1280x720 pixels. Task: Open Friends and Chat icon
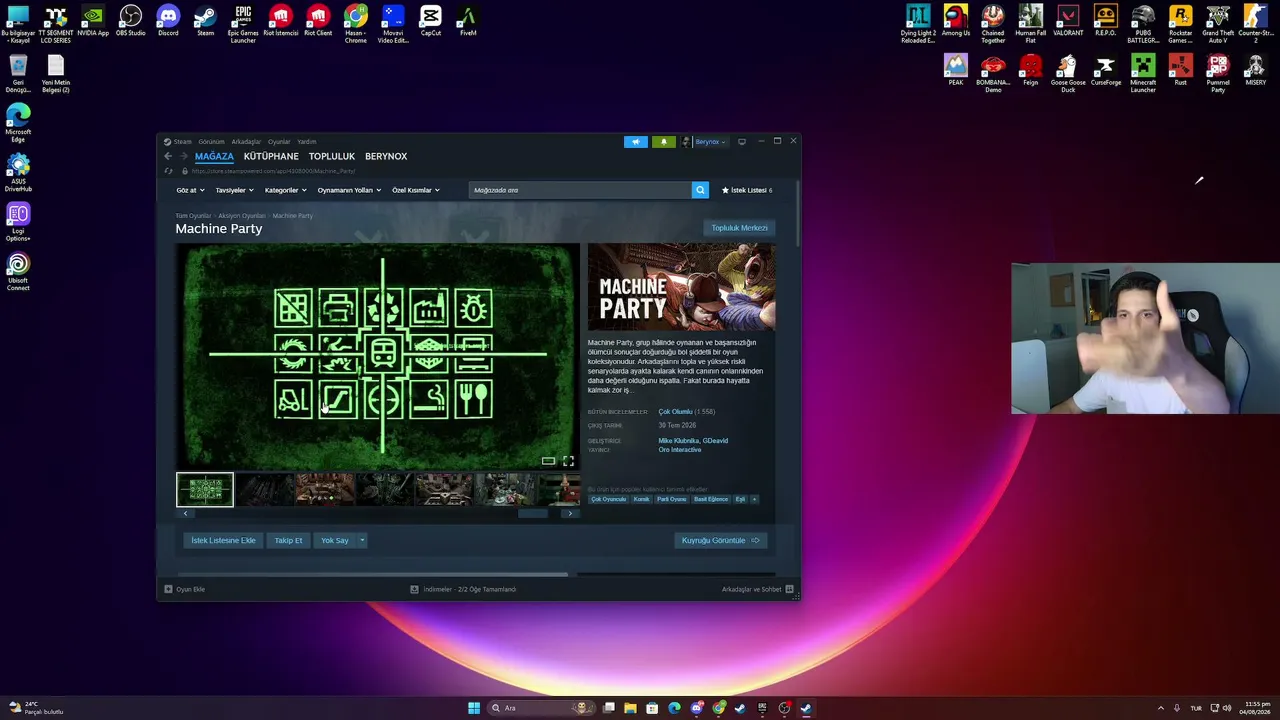coord(790,589)
